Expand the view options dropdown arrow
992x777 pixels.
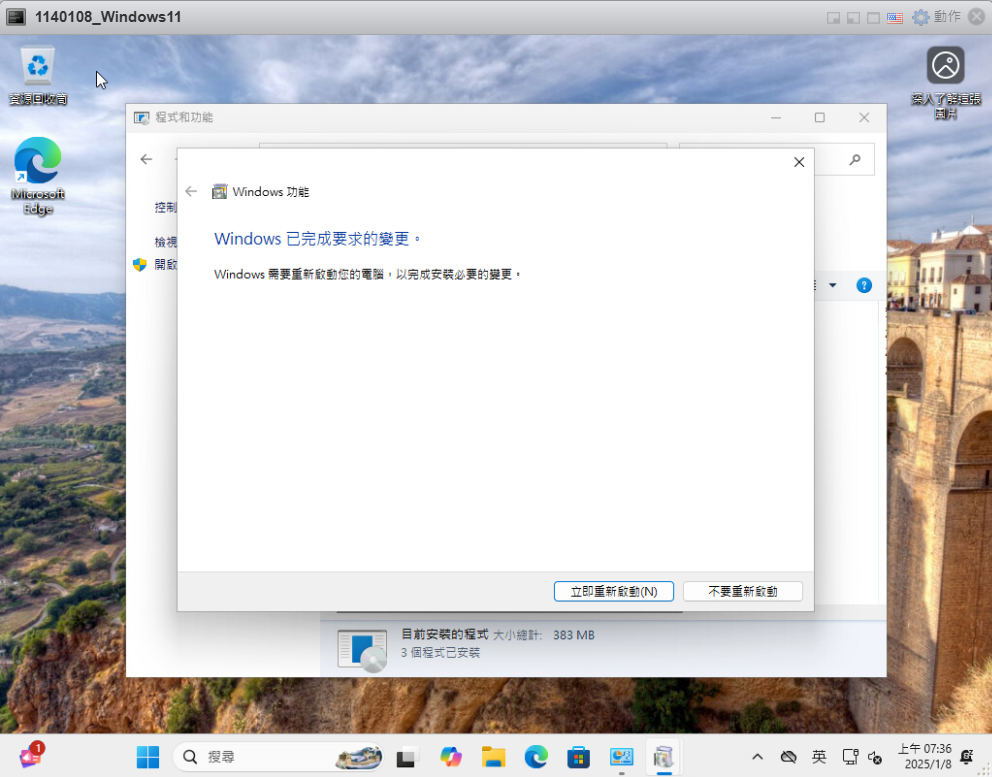833,285
